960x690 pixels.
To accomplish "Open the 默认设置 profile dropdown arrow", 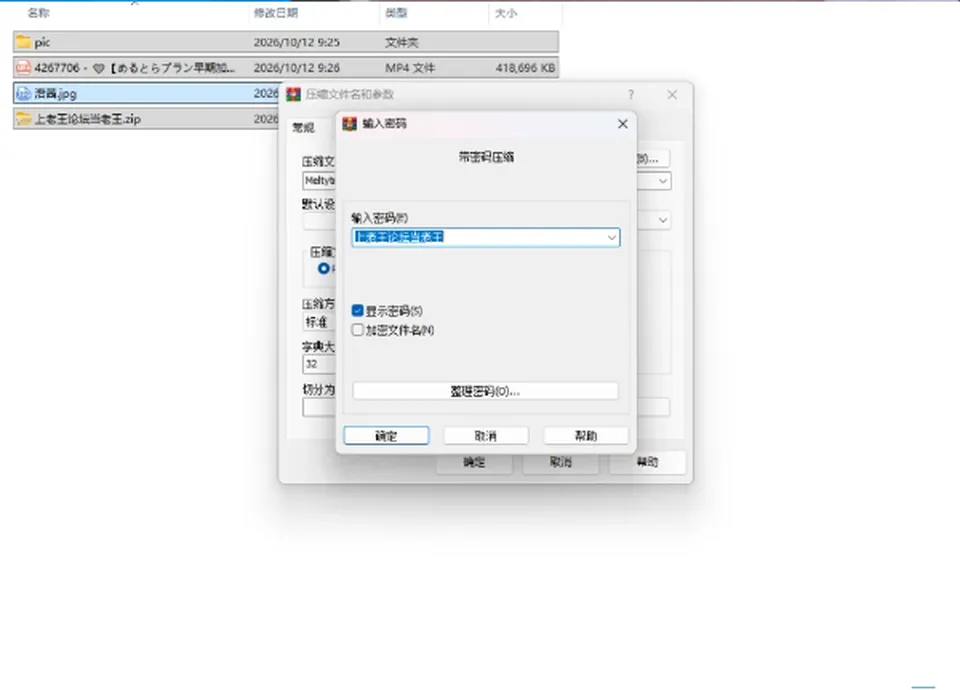I will (662, 220).
